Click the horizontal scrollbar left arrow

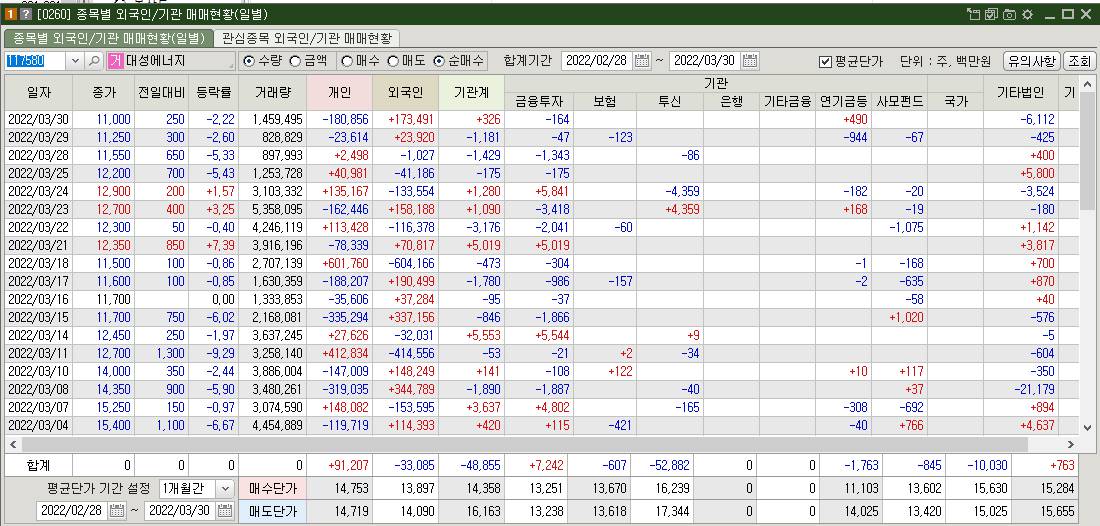tap(12, 445)
